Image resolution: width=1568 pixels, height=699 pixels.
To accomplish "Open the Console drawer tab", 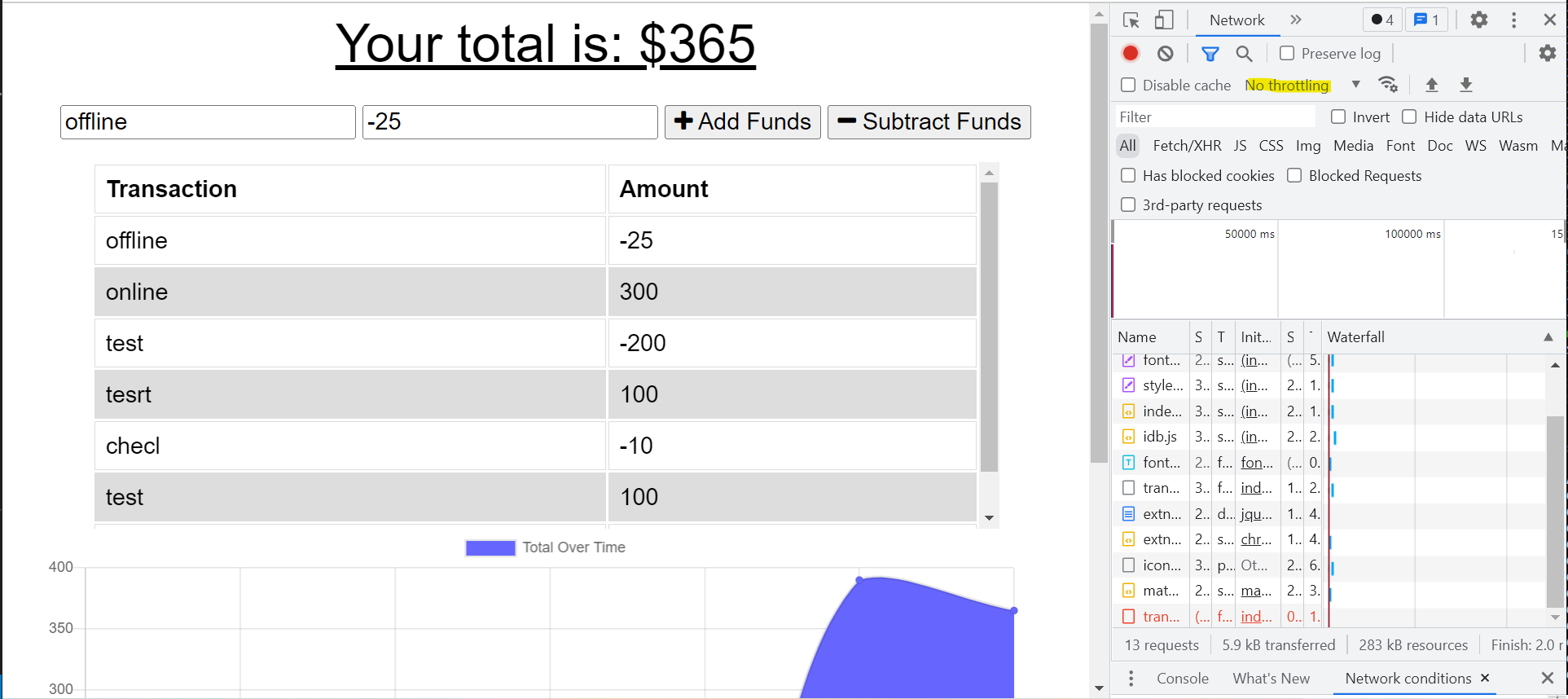I will pyautogui.click(x=1183, y=679).
